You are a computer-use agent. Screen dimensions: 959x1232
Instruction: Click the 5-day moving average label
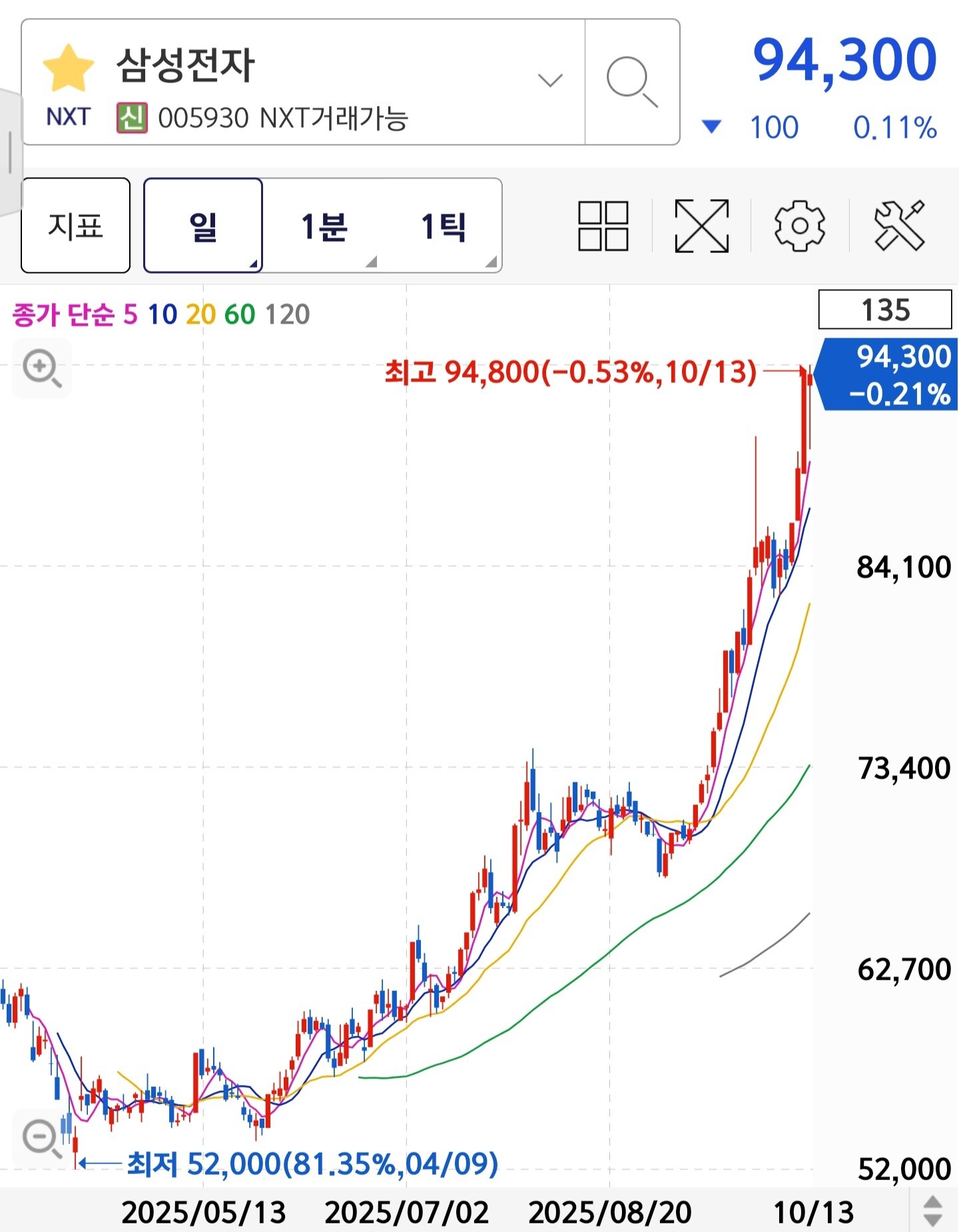[x=131, y=314]
